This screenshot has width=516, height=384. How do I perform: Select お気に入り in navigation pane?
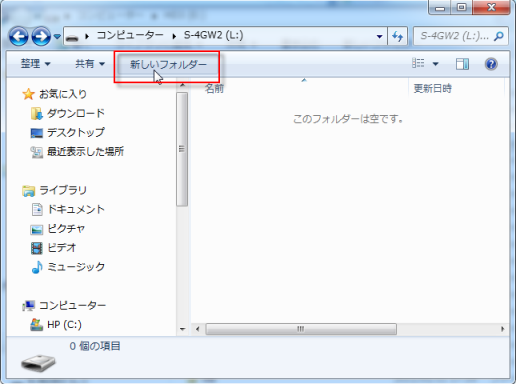(x=63, y=94)
